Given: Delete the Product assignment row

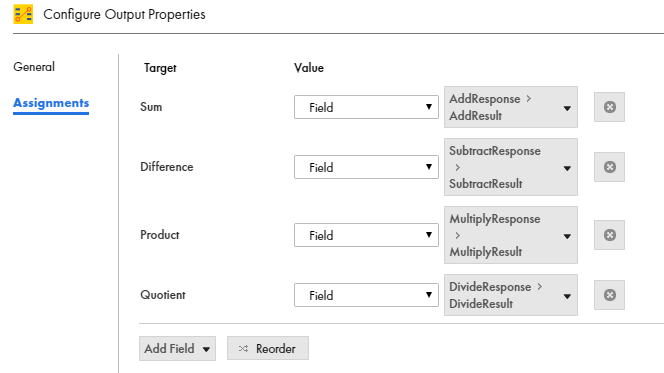Looking at the screenshot, I should [609, 235].
